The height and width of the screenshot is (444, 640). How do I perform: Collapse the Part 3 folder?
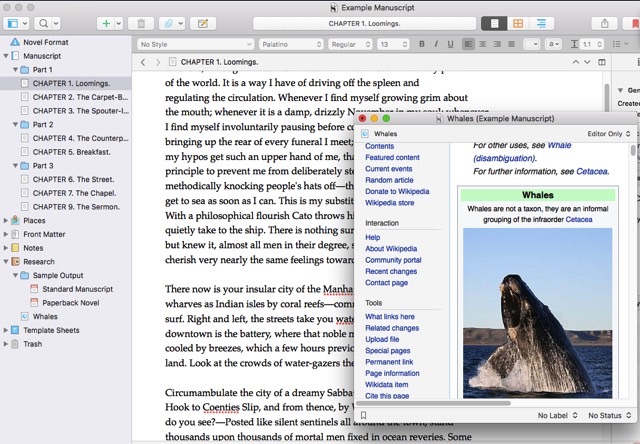click(15, 166)
